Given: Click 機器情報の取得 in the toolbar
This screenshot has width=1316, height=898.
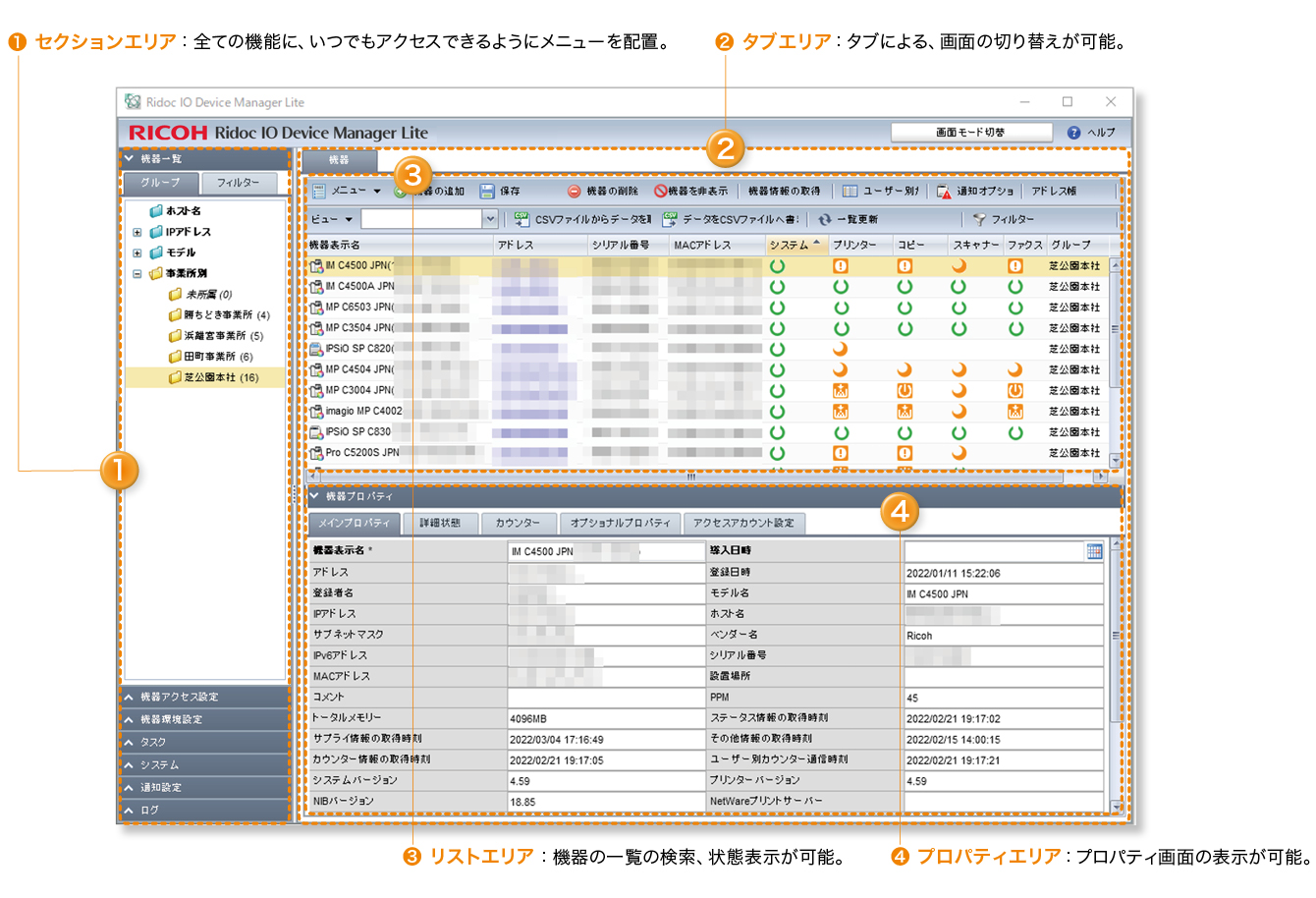Looking at the screenshot, I should click(784, 192).
